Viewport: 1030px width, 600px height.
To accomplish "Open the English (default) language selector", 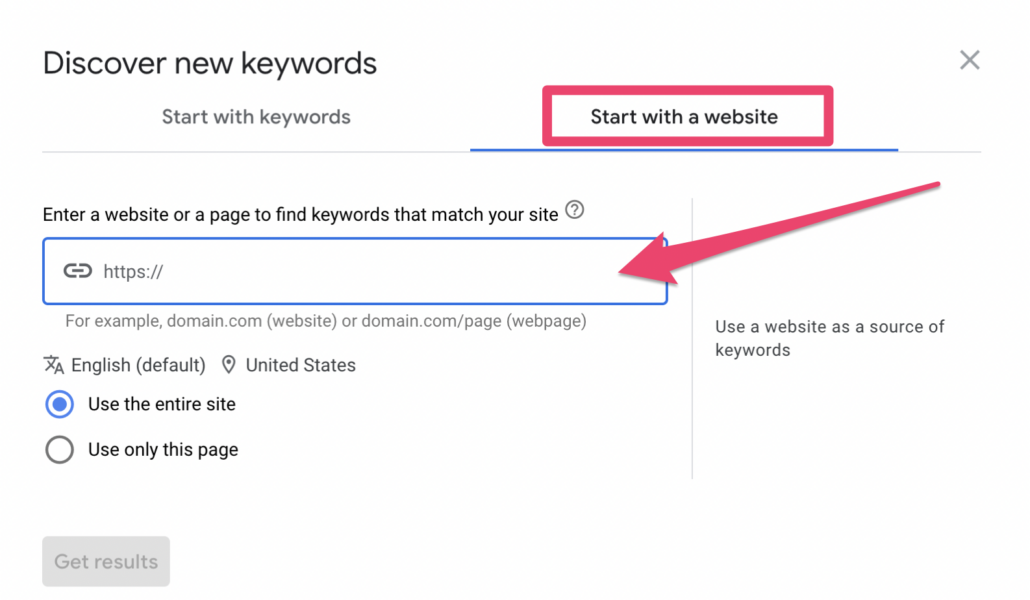I will [x=138, y=365].
